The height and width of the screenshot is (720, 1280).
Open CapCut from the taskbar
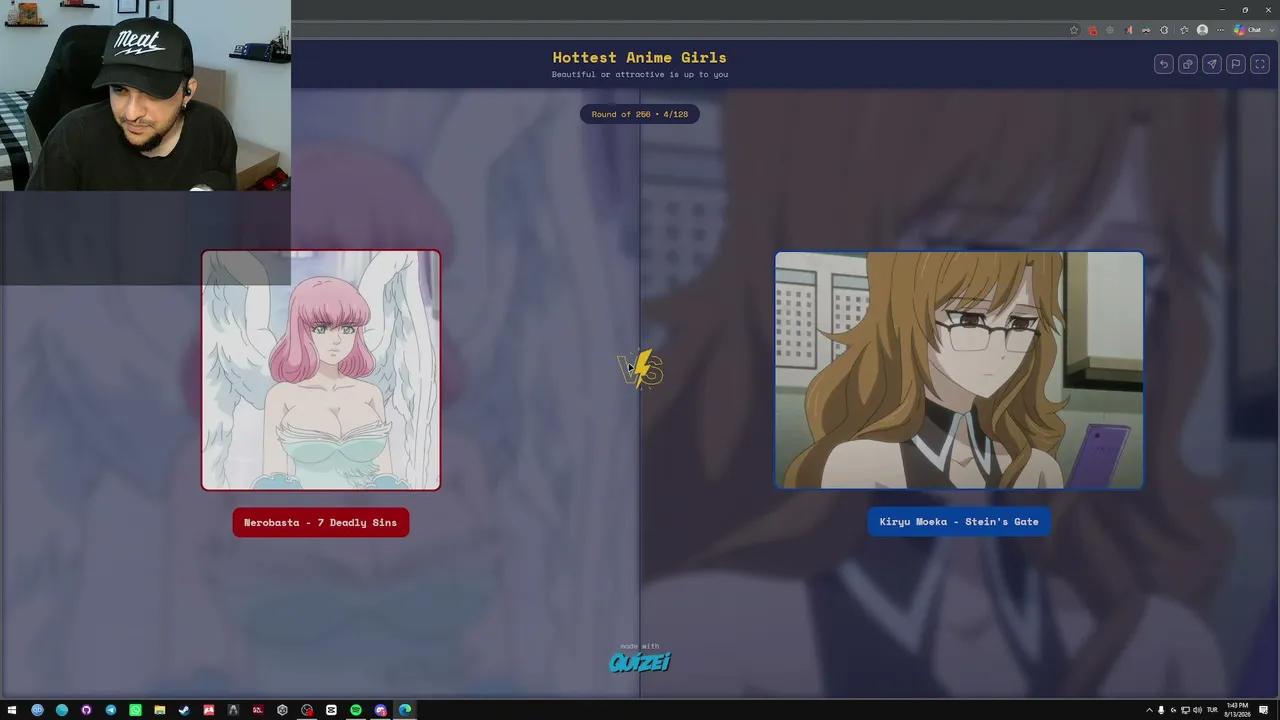click(x=331, y=710)
